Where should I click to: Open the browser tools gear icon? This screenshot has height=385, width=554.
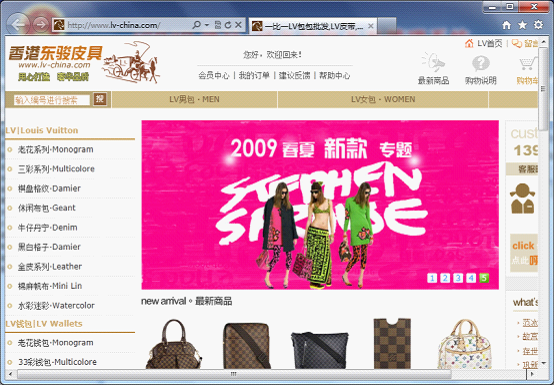pos(538,25)
